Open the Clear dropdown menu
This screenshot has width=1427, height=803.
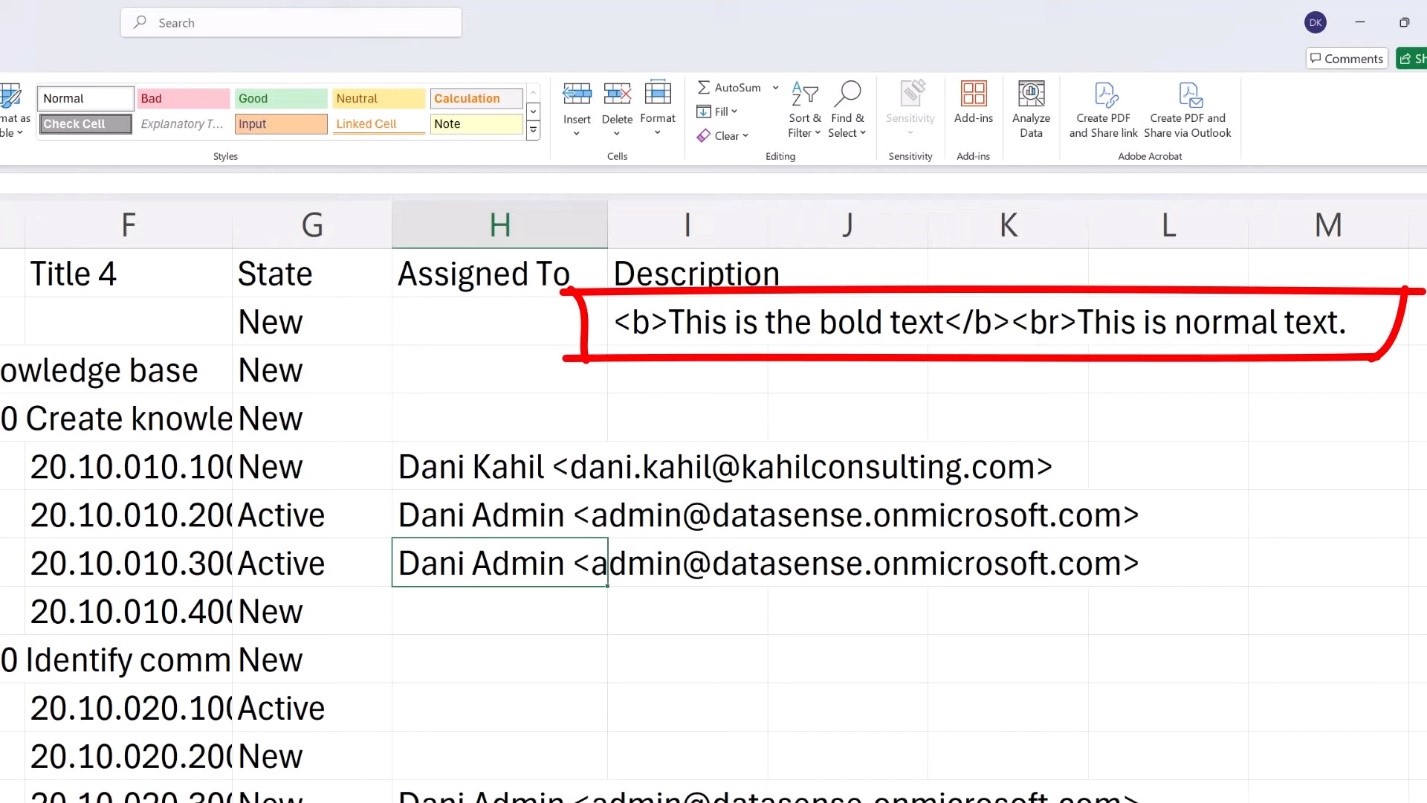[x=744, y=135]
